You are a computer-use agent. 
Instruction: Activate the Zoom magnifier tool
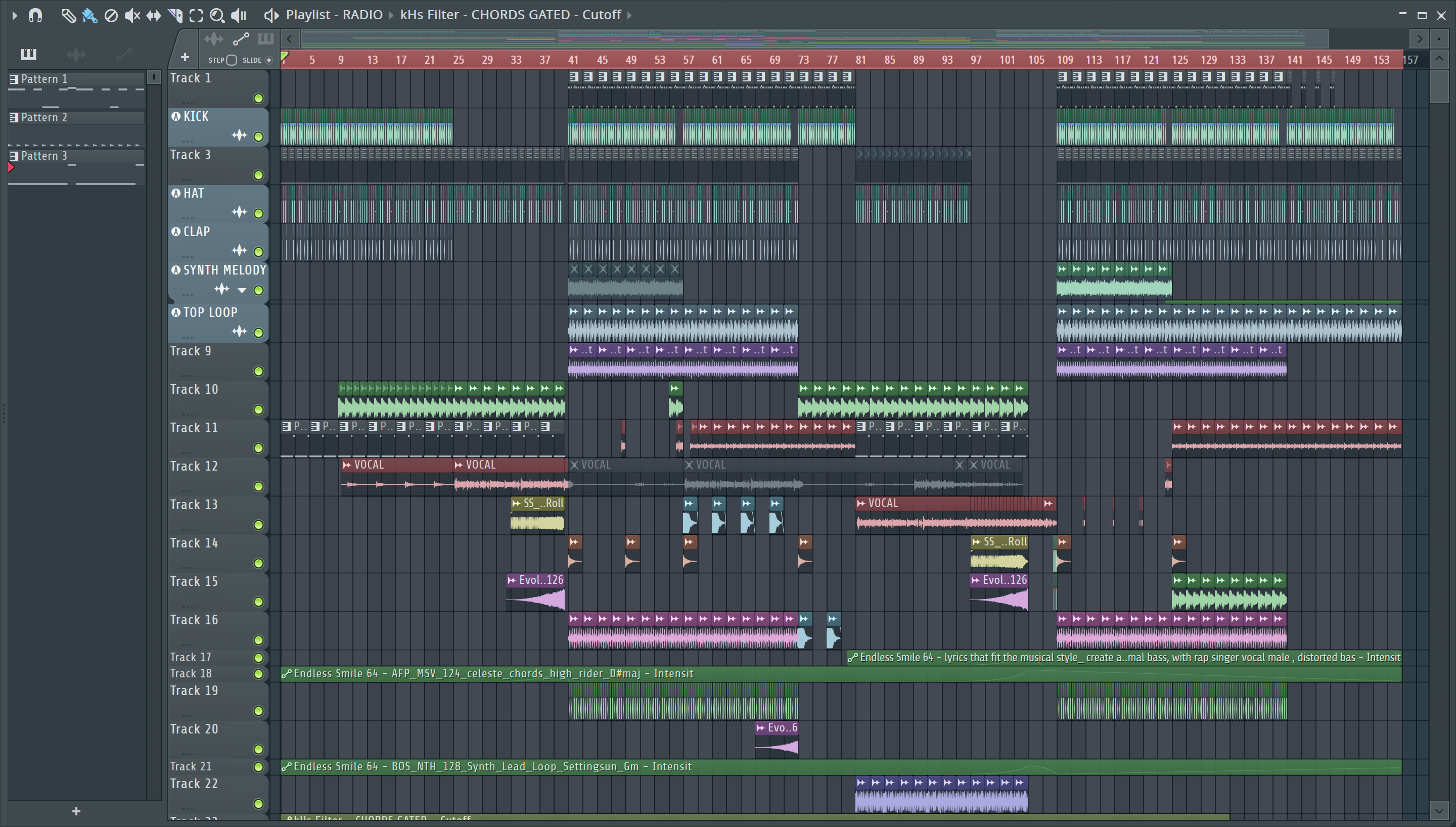pos(217,15)
